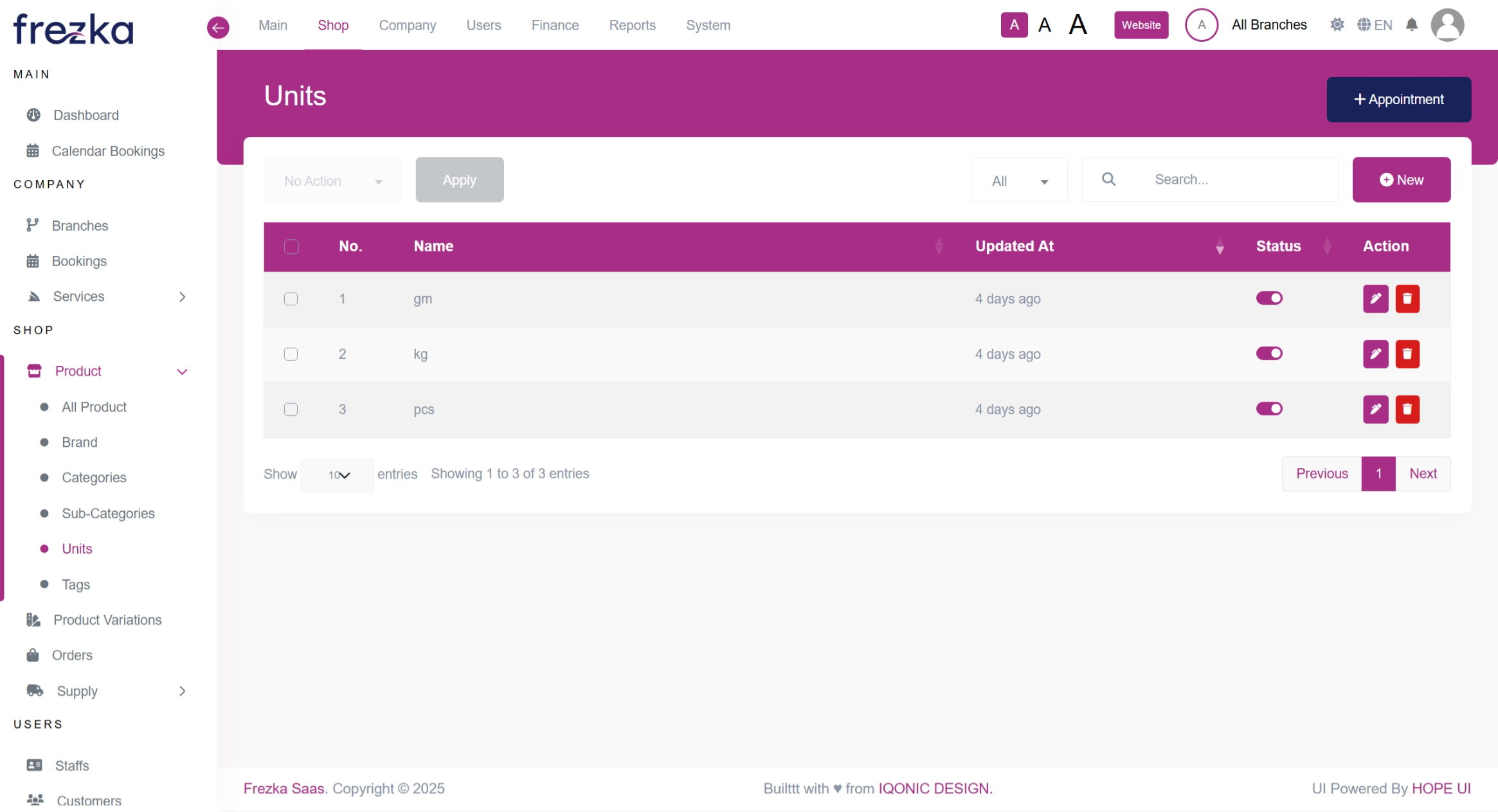Open the All status filter dropdown
This screenshot has height=812, width=1498.
[x=1019, y=181]
